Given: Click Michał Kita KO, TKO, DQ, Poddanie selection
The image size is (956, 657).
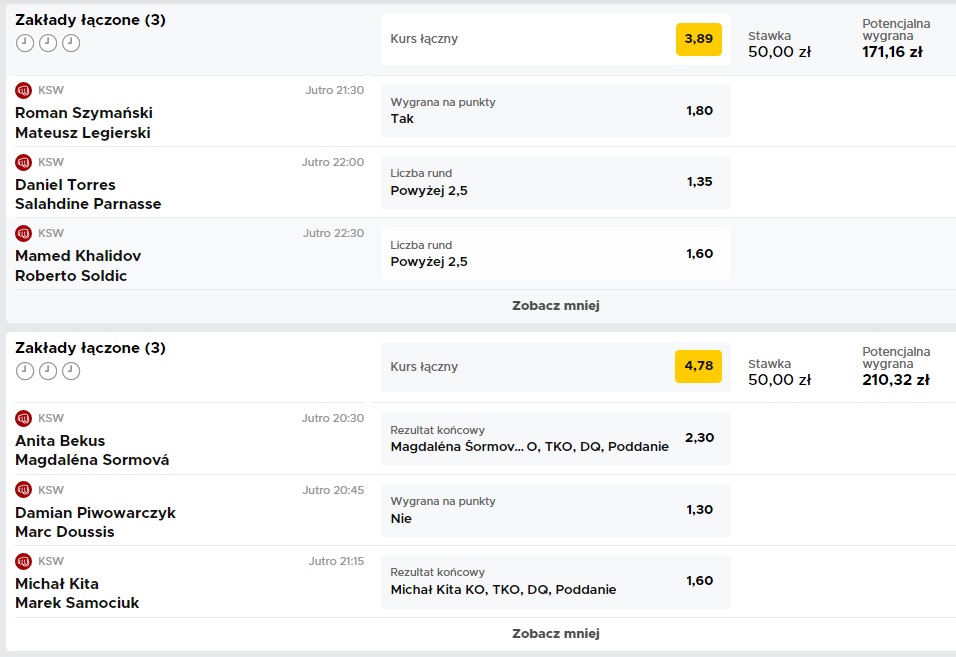Looking at the screenshot, I should pos(555,581).
